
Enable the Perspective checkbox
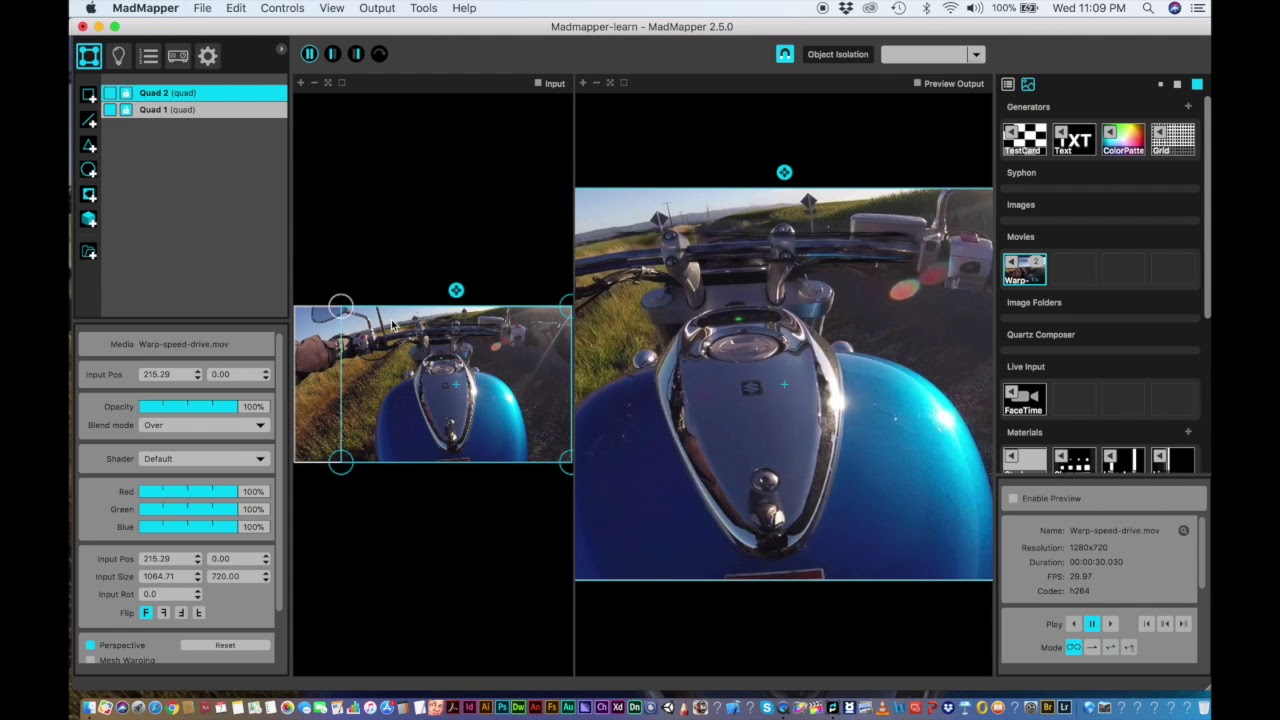coord(91,645)
